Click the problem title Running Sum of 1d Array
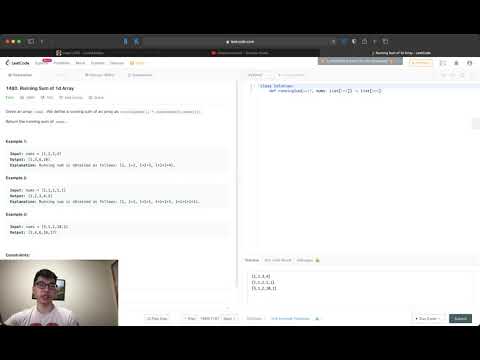This screenshot has width=480, height=360. pyautogui.click(x=40, y=88)
